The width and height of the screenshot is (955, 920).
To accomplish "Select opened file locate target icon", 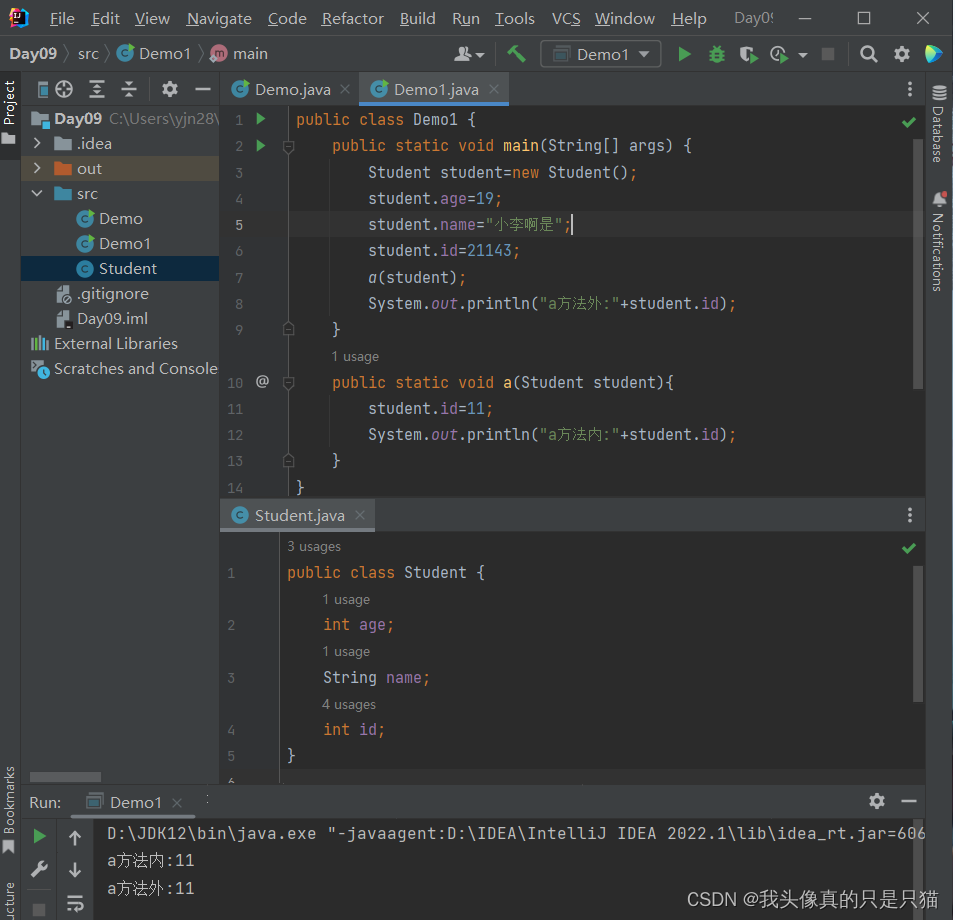I will [x=64, y=90].
